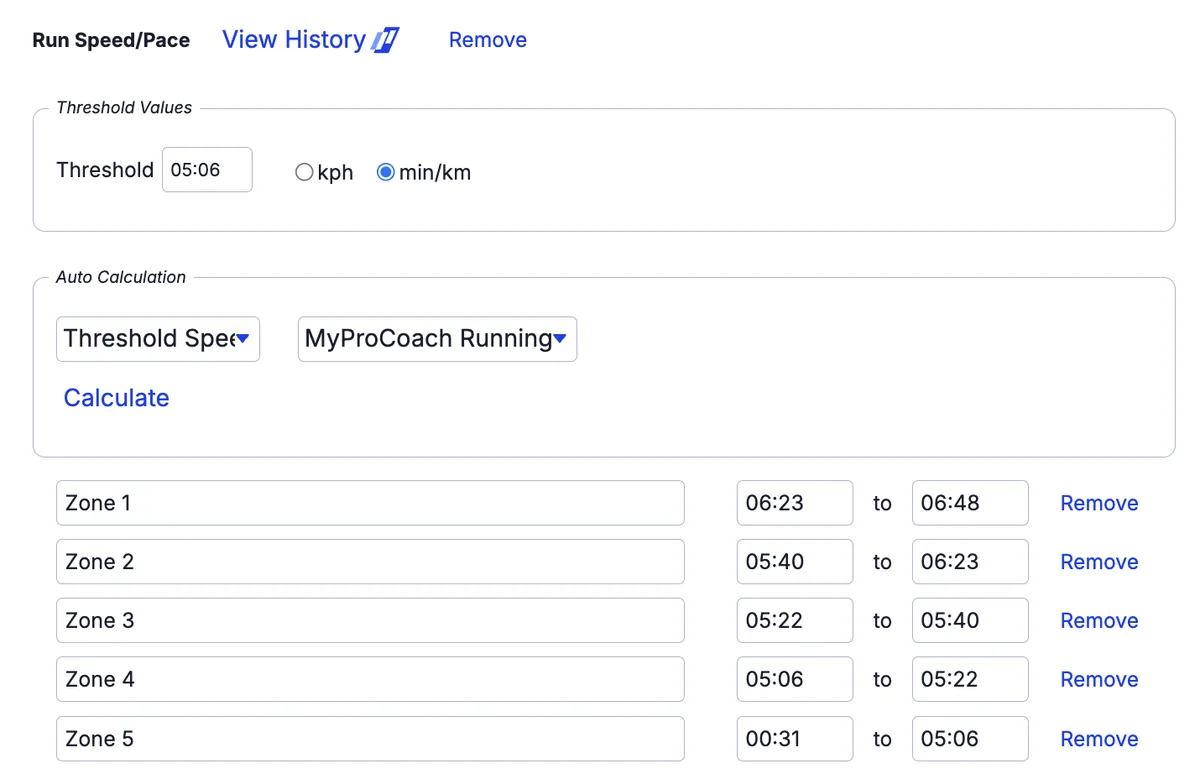Click the Calculate link
This screenshot has width=1200, height=779.
coord(116,398)
